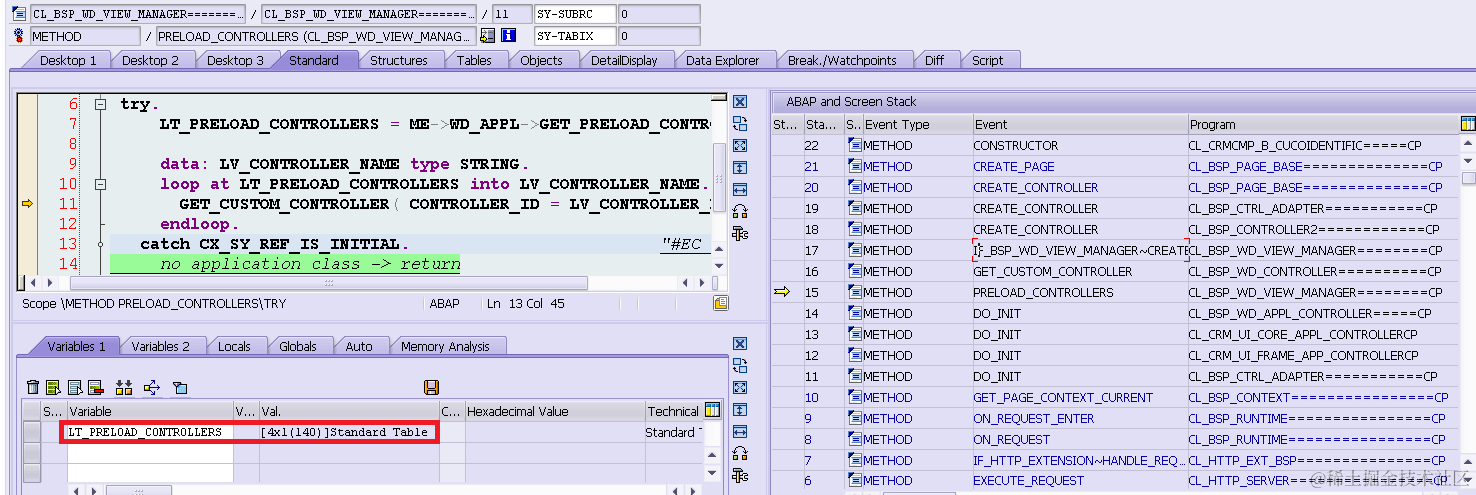
Task: Maximize variables tool horizontally
Action: (x=740, y=432)
